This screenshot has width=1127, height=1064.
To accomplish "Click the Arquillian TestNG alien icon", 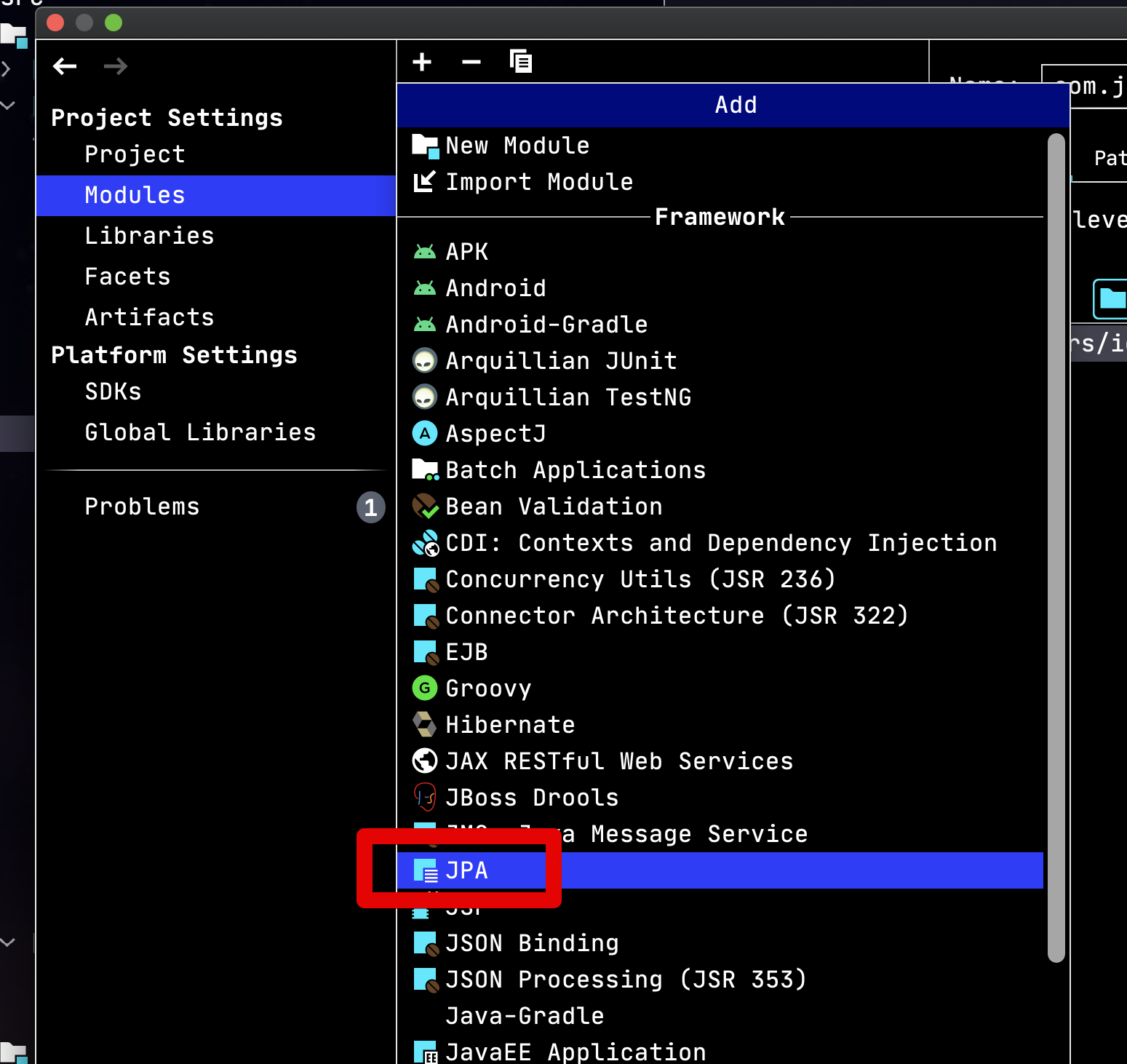I will 425,397.
